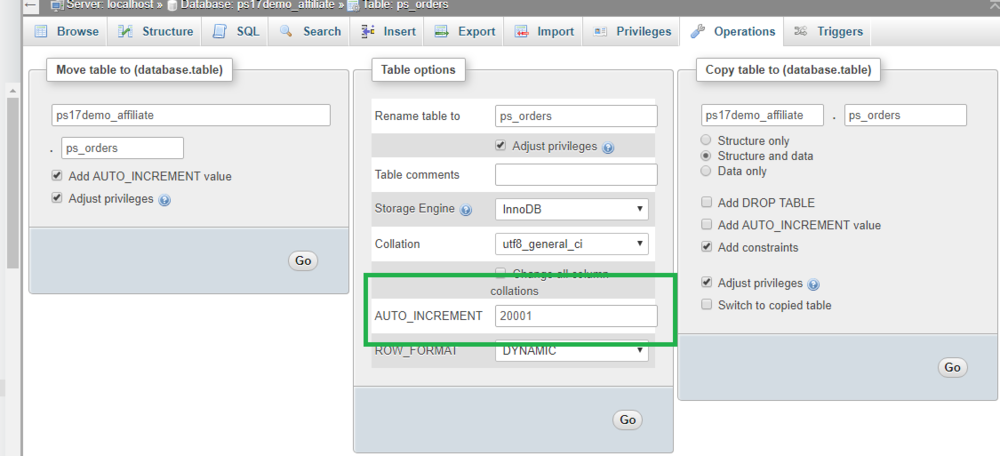Open the SQL tab

236,31
